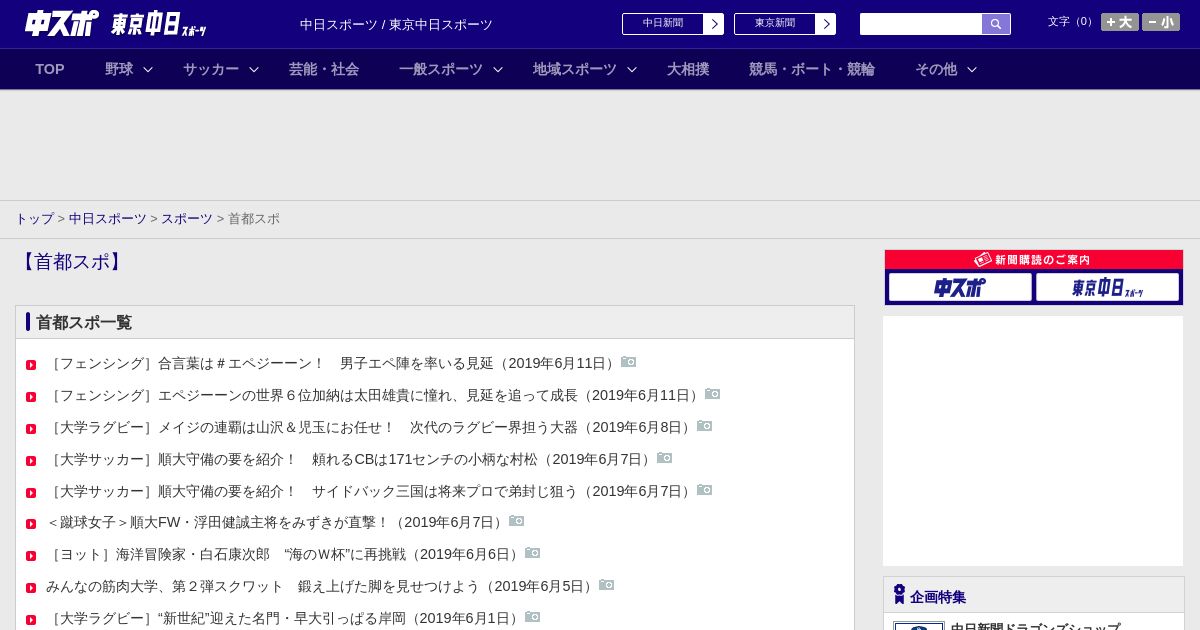Expand the 一般スポーツ dropdown chevron
The height and width of the screenshot is (630, 1200).
498,69
